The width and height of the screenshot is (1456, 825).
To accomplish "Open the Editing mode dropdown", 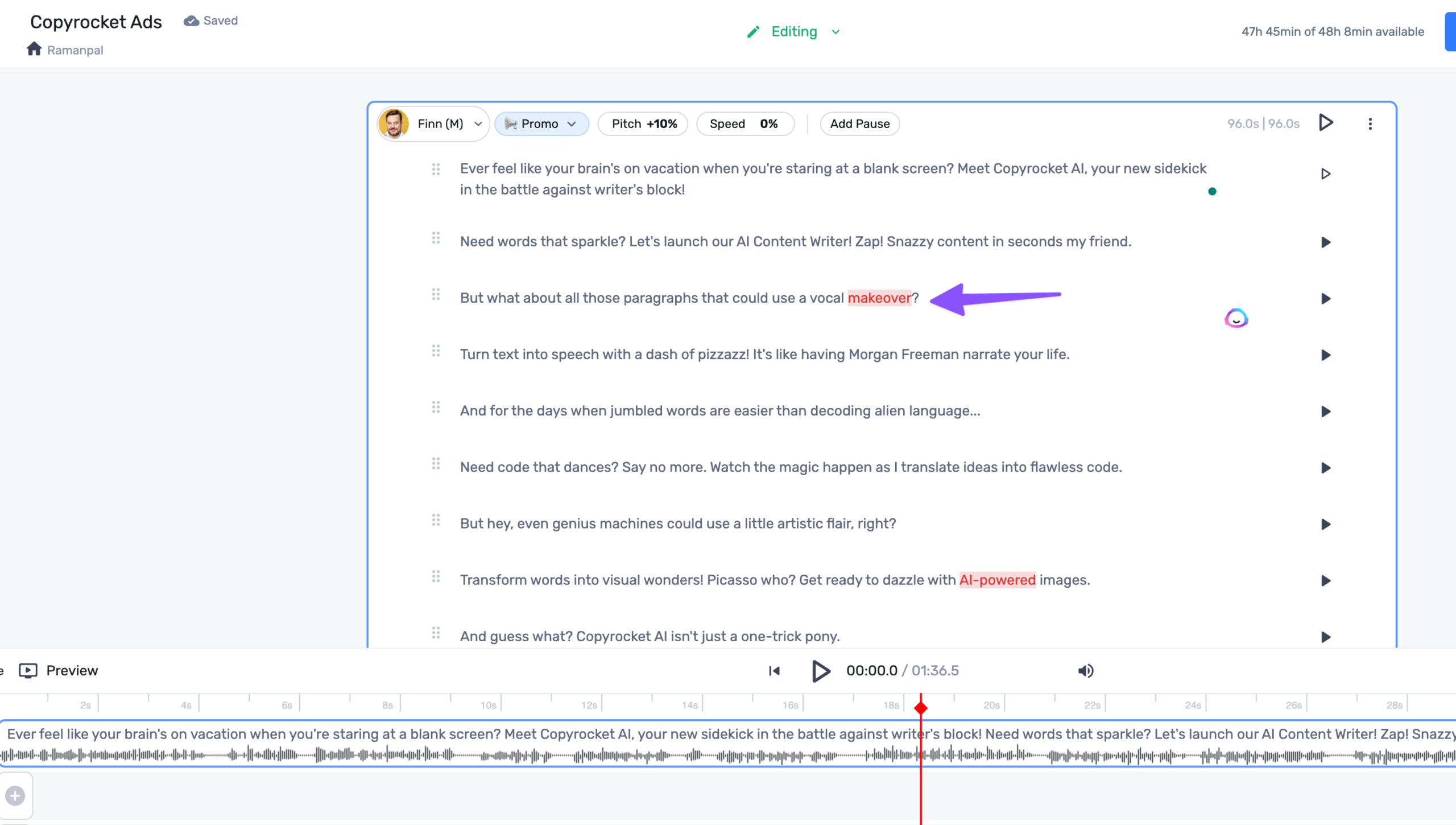I will [x=794, y=32].
